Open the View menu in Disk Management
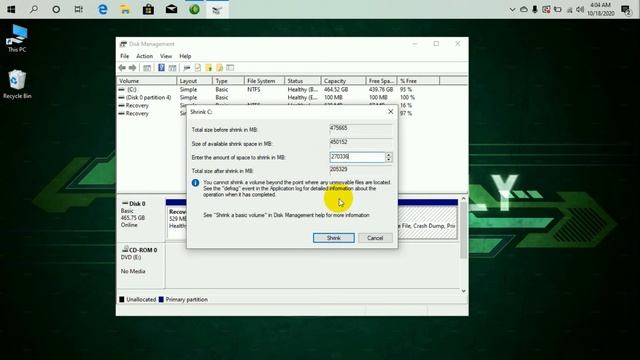Image resolution: width=640 pixels, height=360 pixels. tap(166, 56)
